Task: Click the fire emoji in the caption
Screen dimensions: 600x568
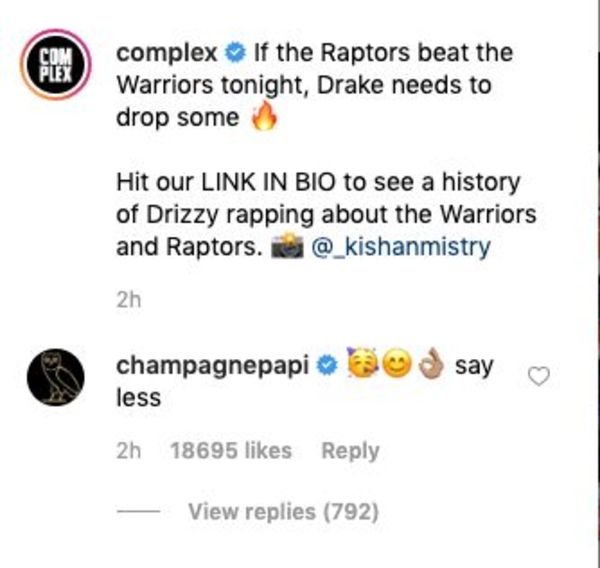Action: 264,116
